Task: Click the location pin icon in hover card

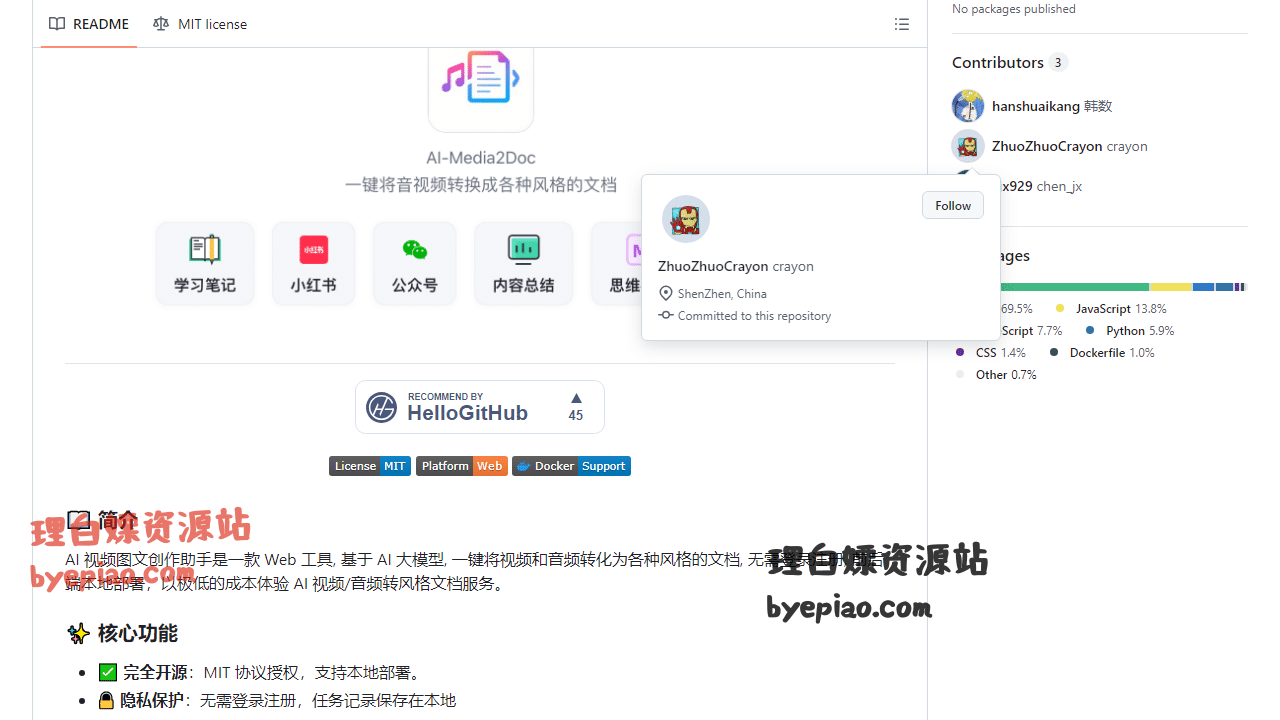Action: (x=666, y=294)
